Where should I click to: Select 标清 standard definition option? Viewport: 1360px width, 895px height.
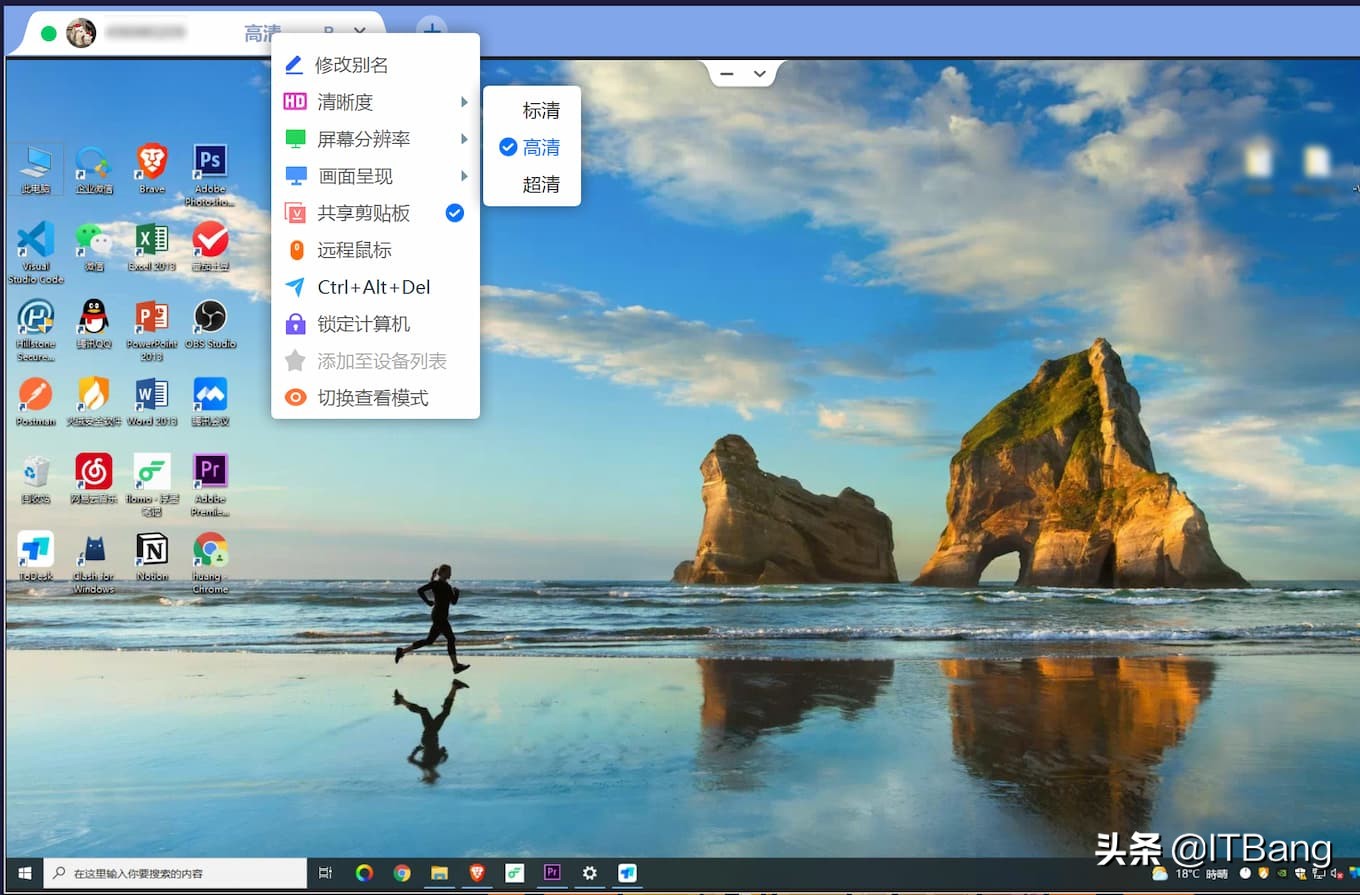tap(541, 110)
